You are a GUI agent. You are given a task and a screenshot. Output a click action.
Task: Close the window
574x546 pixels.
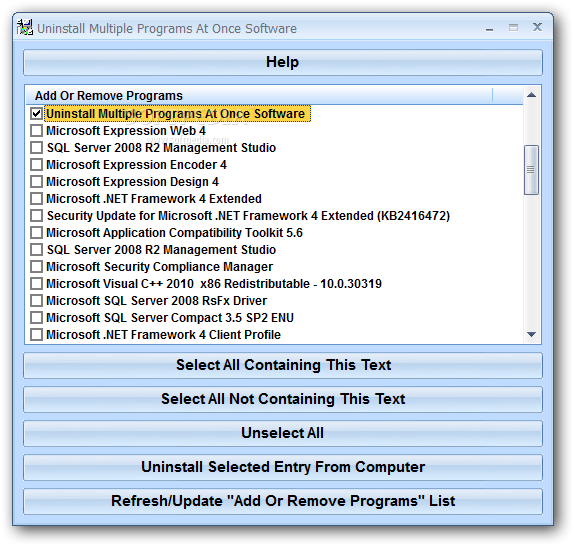[537, 27]
